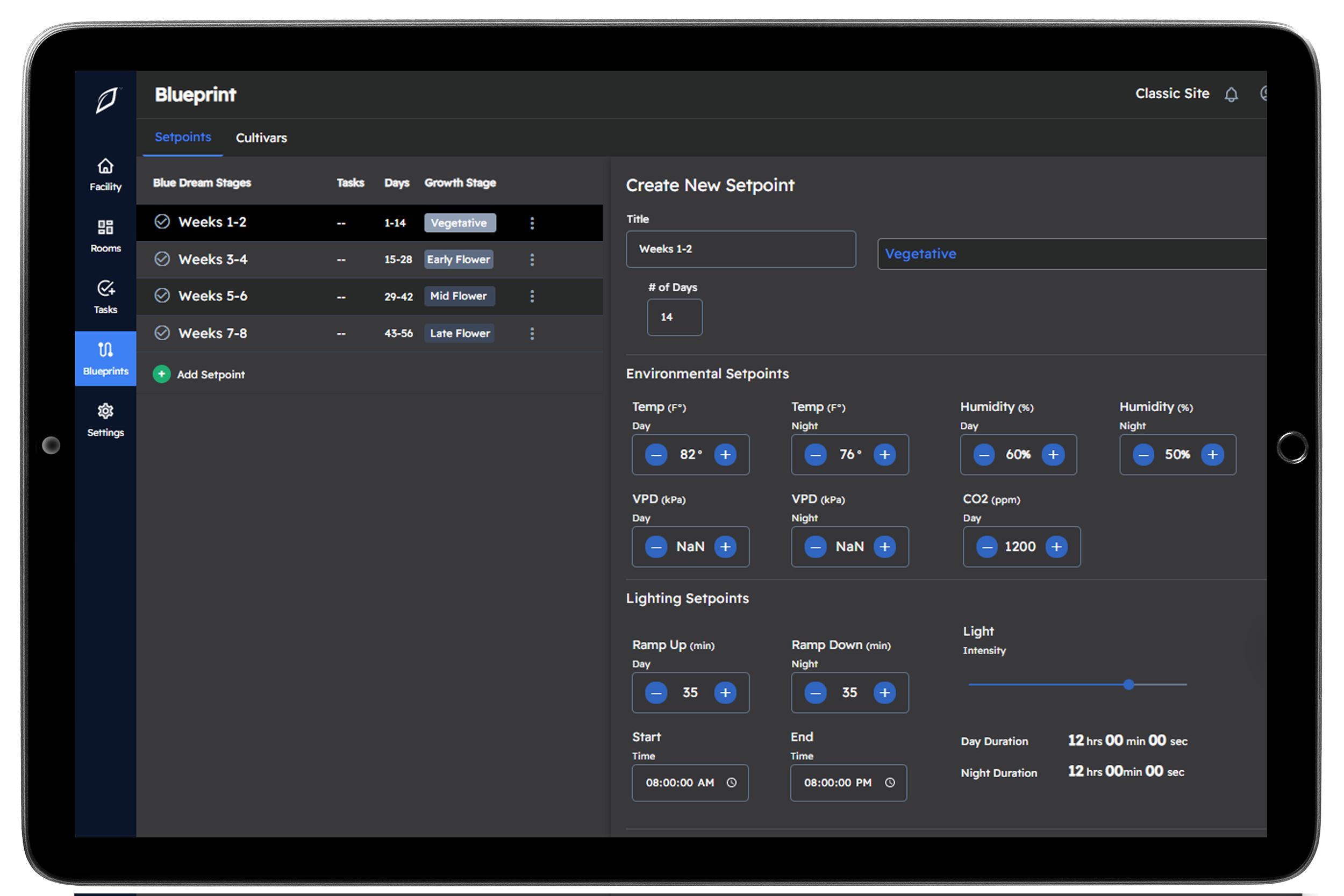
Task: Select the Weeks 5-6 stage row
Action: pos(370,296)
